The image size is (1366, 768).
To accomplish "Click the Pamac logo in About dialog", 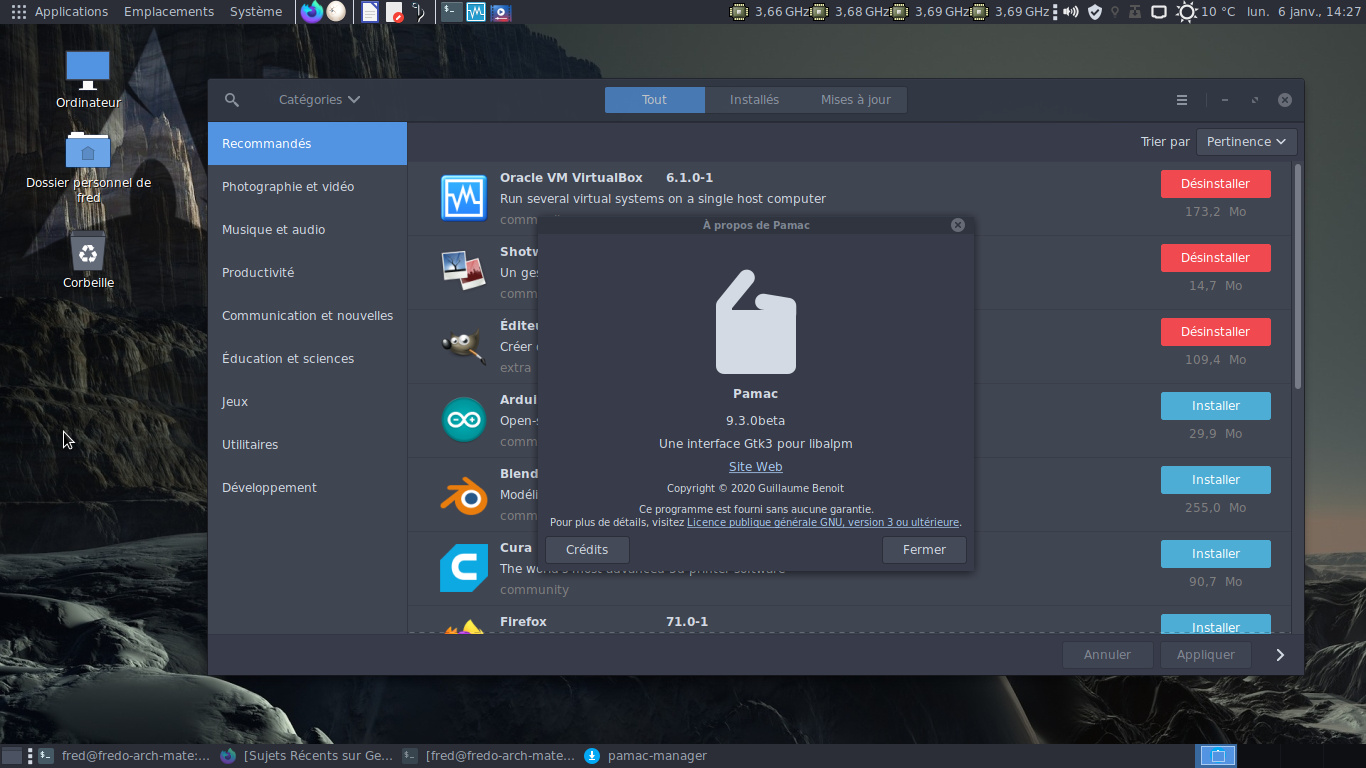I will coord(756,322).
